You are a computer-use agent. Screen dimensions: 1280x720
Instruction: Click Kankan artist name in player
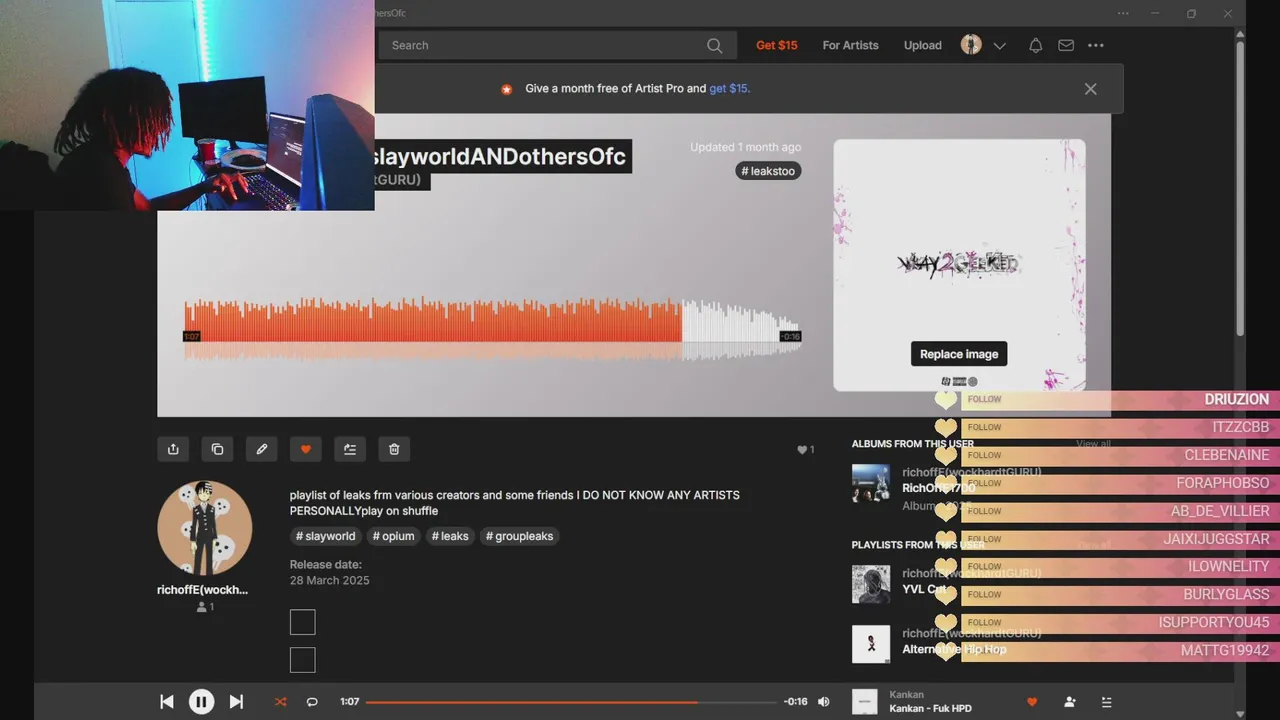[x=906, y=695]
